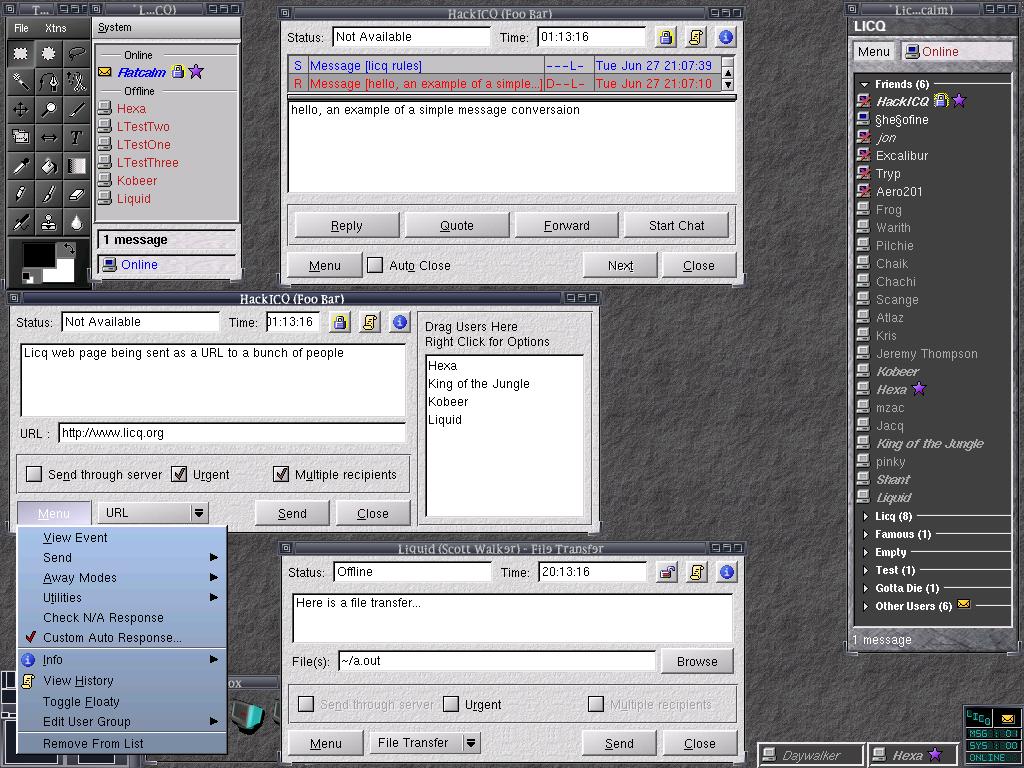Choose the fuzzy select magic wand tool
The width and height of the screenshot is (1024, 768).
21,82
